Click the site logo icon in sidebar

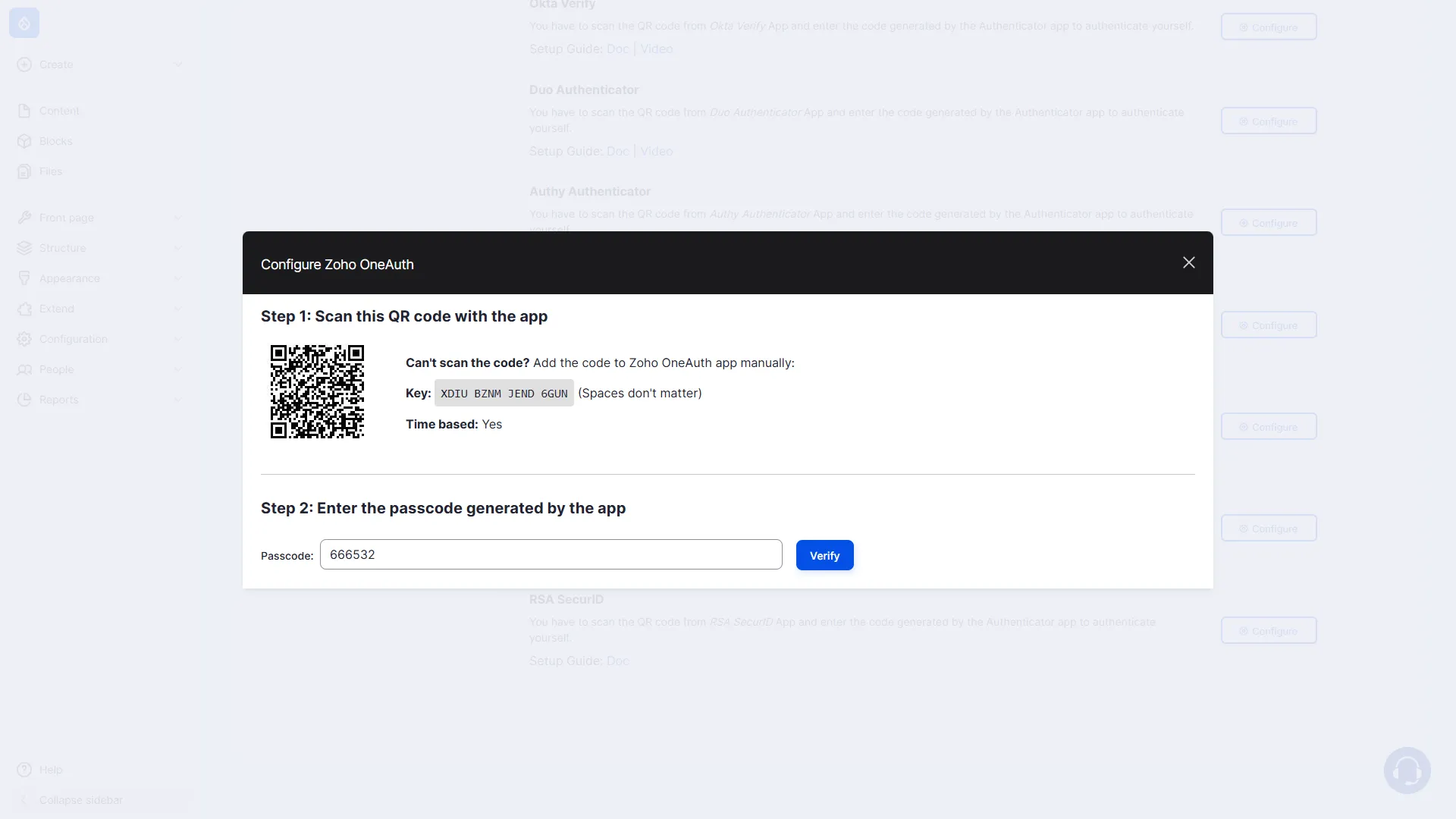click(24, 24)
